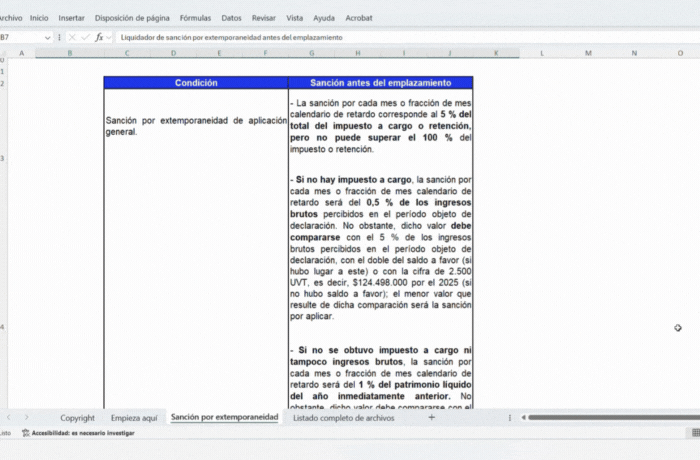Screen dimensions: 700x460
Task: Add a new sheet with plus icon
Action: 431,418
